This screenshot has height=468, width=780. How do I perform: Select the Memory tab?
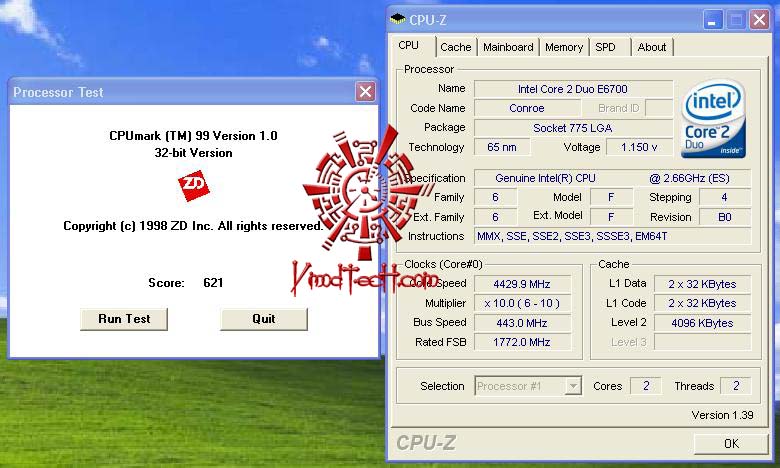[564, 47]
